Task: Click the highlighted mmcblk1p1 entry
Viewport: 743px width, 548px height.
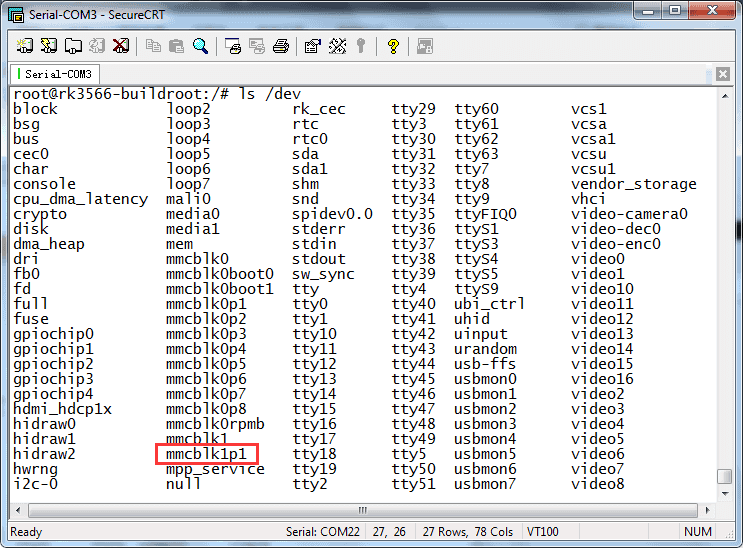Action: (x=206, y=454)
